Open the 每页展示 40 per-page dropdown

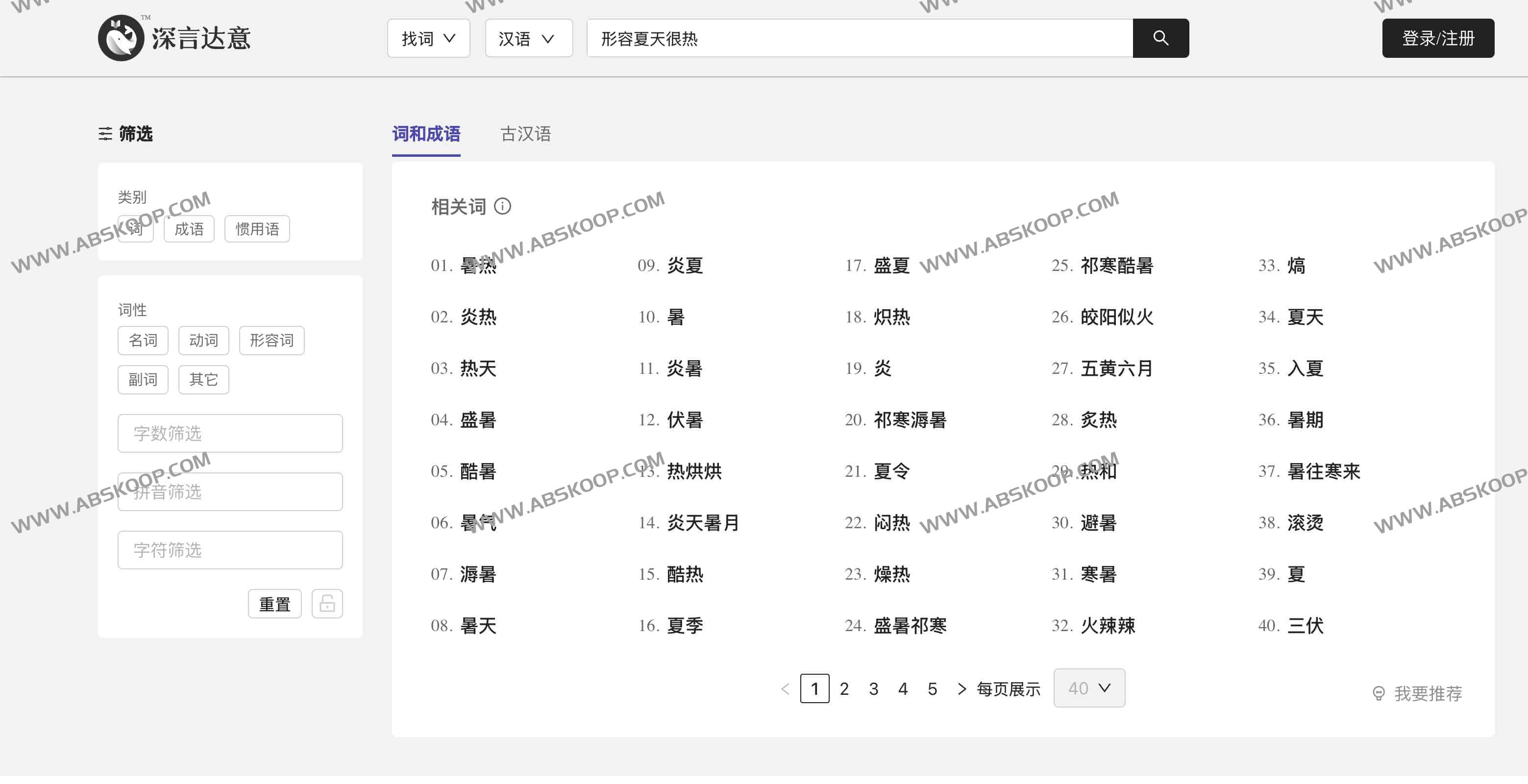pos(1088,688)
